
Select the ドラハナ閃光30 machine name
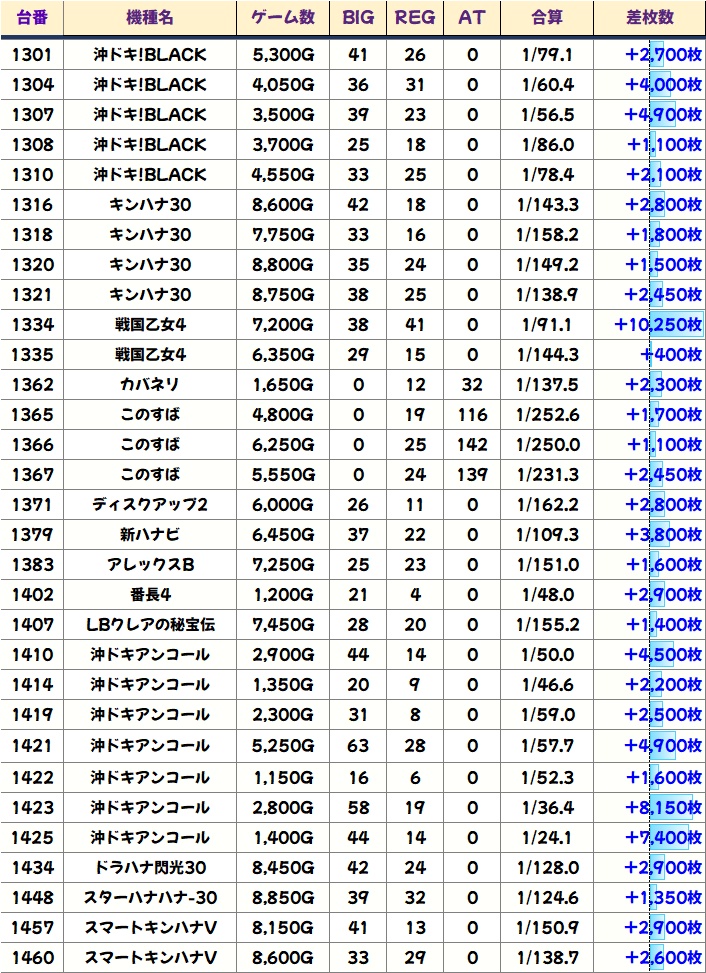[150, 867]
